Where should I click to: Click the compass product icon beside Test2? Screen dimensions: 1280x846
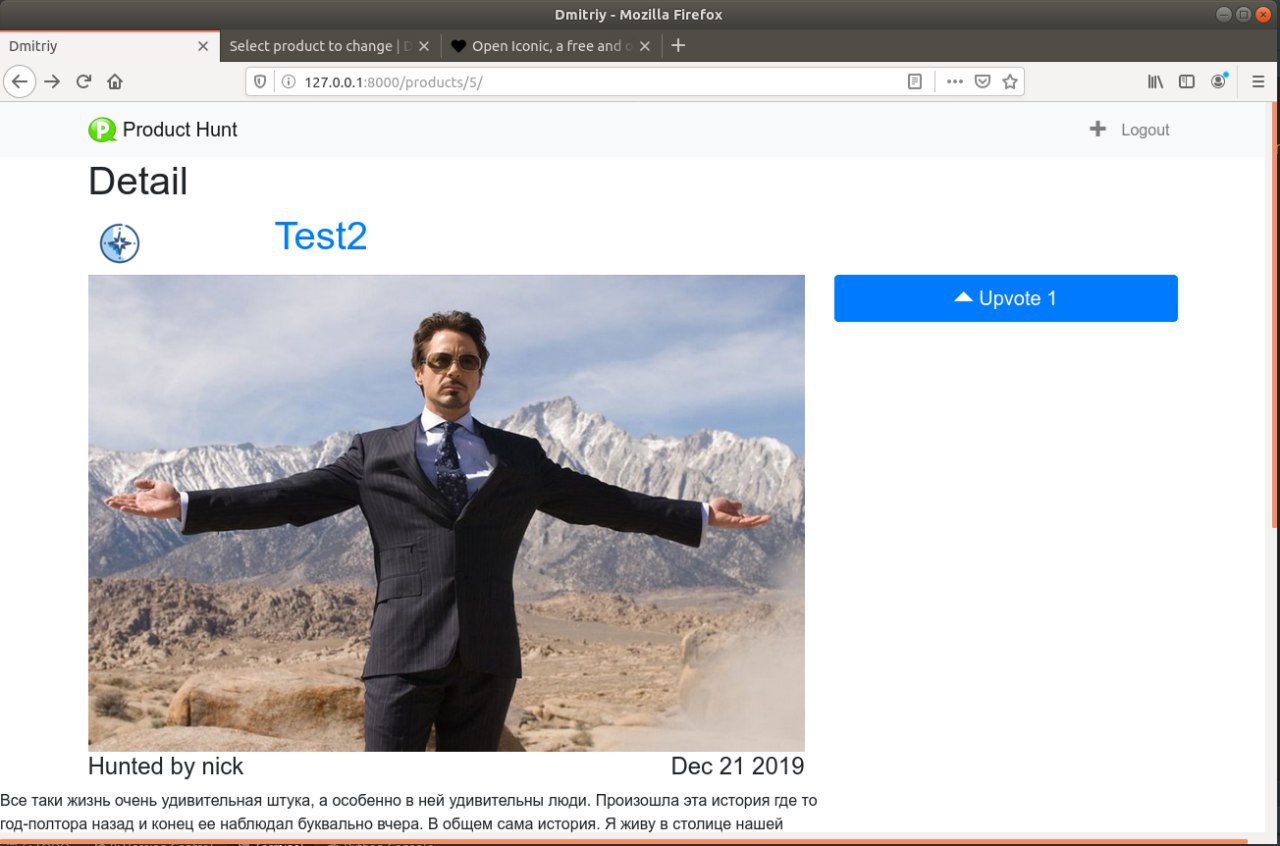[x=119, y=243]
